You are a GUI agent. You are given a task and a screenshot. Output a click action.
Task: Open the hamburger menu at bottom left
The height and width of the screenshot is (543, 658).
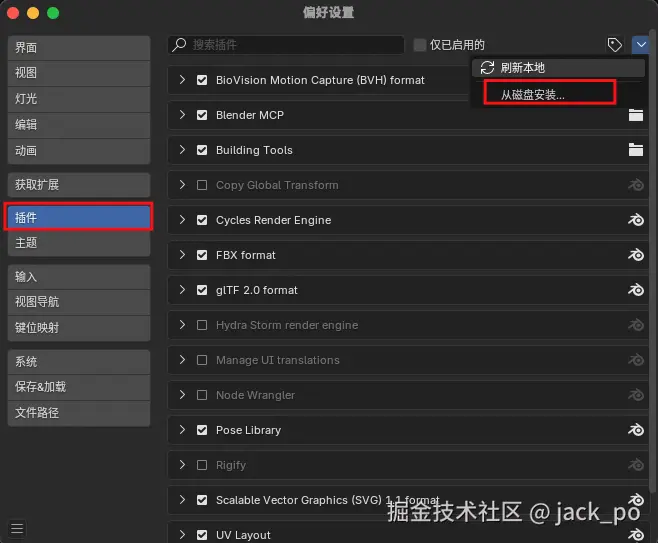click(x=17, y=528)
